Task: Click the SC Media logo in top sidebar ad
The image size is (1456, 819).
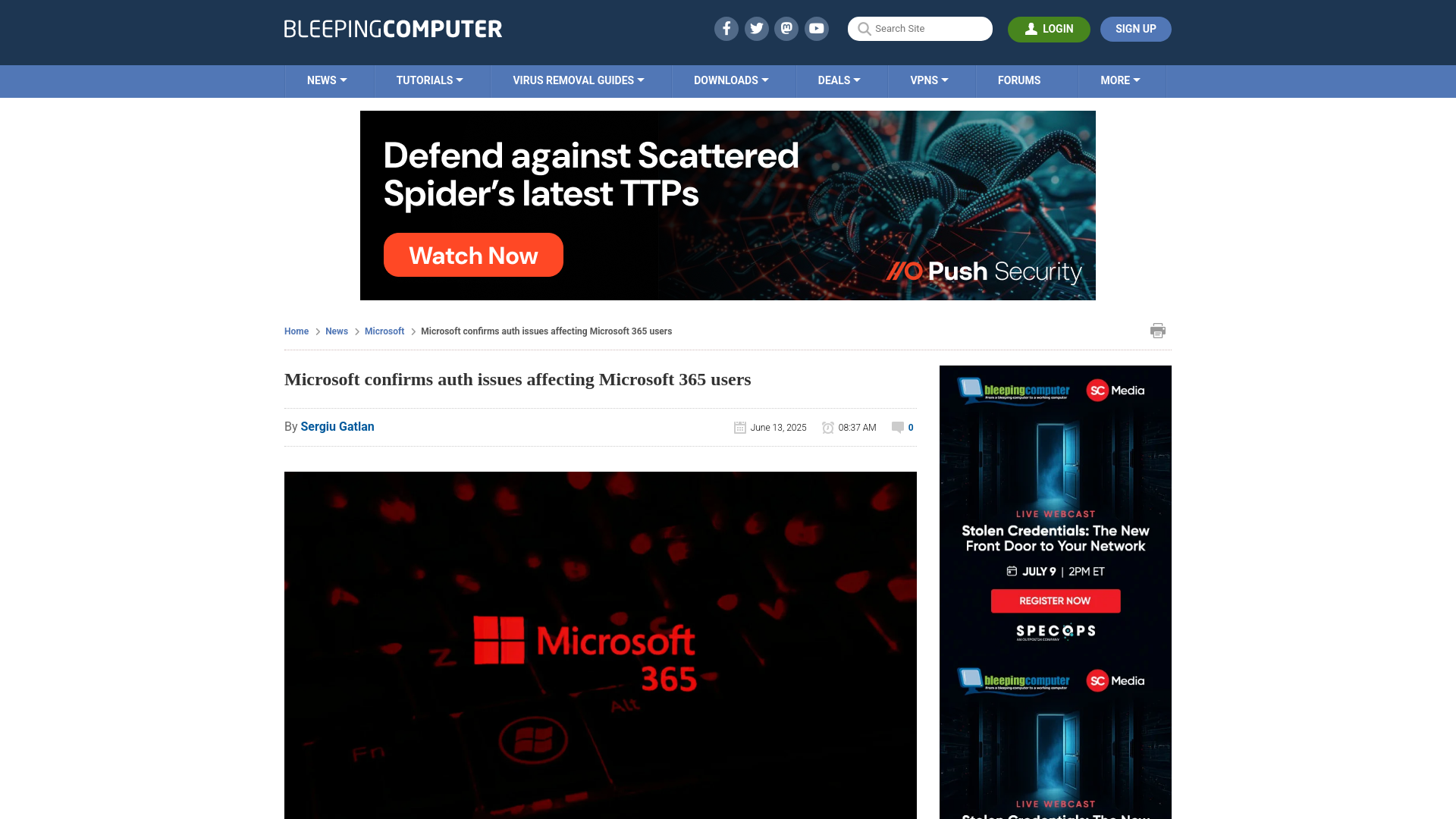Action: tap(1116, 391)
